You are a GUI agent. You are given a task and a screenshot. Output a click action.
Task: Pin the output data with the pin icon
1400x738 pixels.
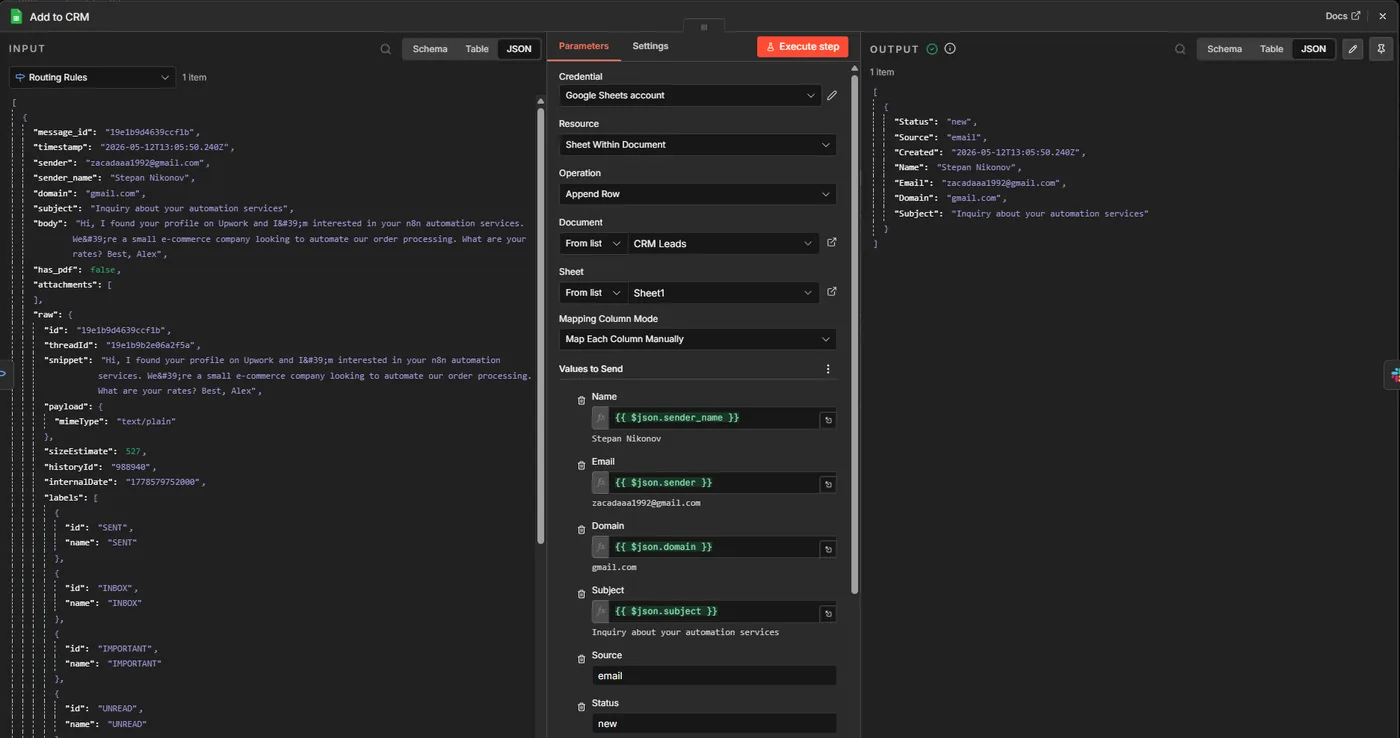point(1381,49)
